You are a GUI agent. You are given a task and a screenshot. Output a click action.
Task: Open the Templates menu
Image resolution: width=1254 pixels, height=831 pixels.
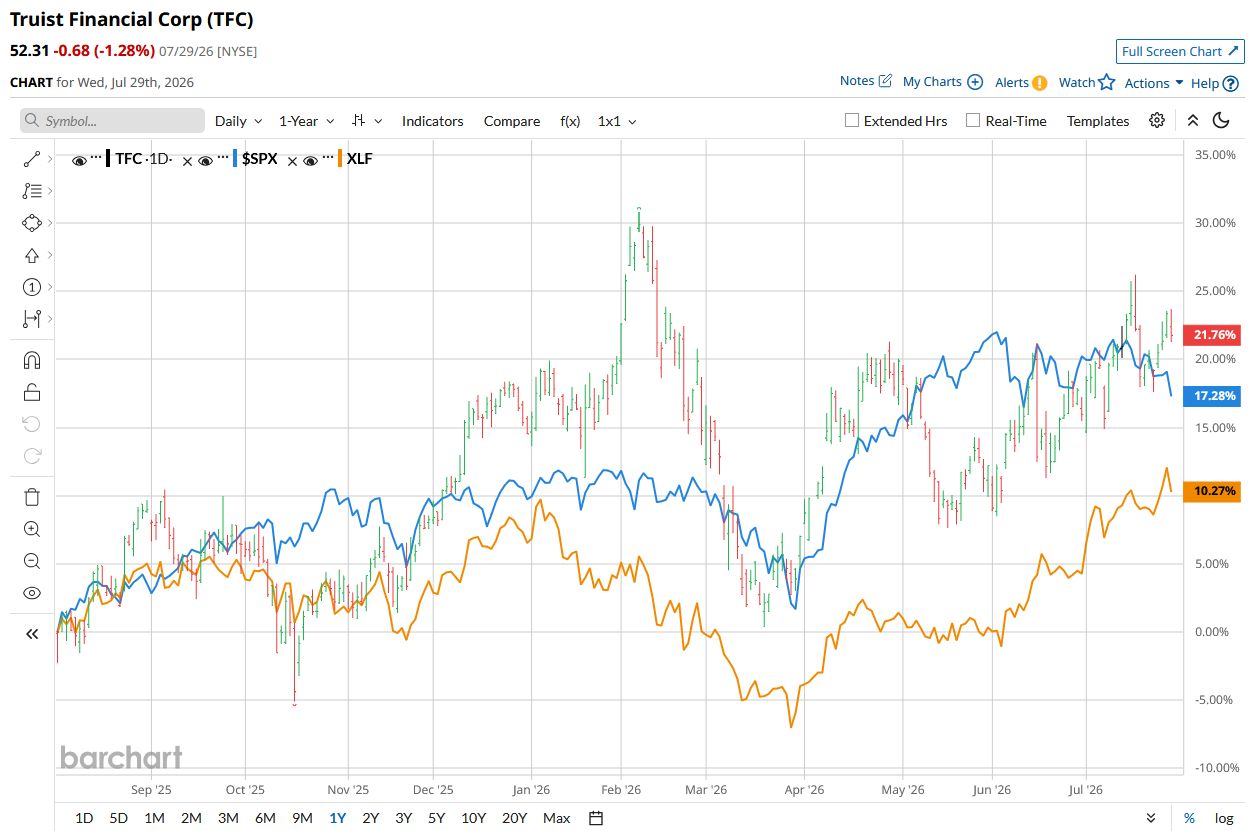1098,121
